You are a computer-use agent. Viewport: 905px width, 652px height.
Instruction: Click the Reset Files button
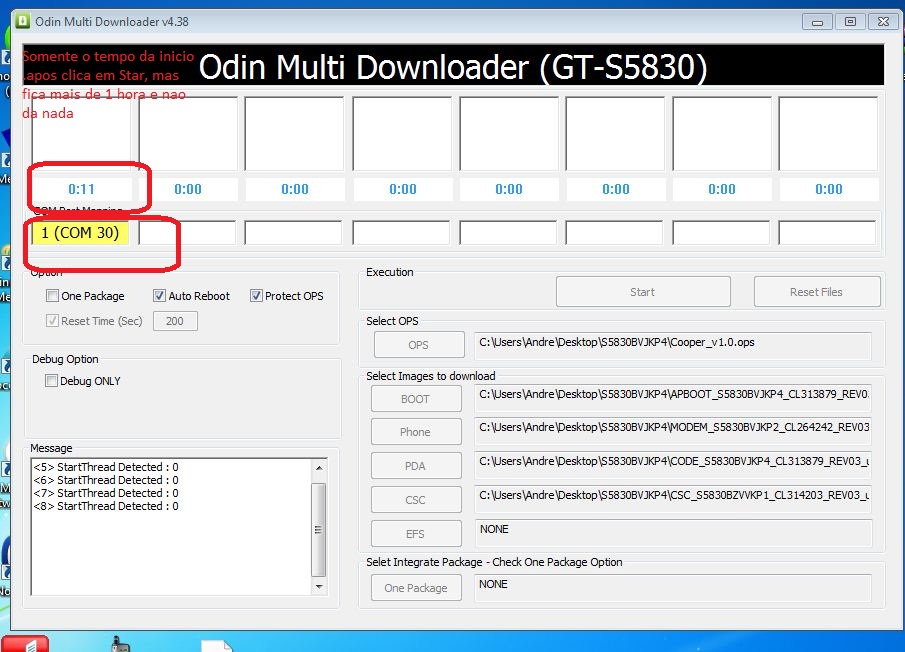(x=817, y=292)
